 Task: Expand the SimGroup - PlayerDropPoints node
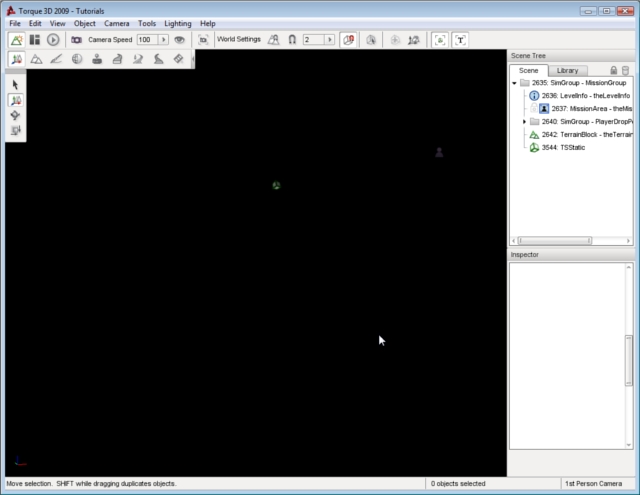click(x=524, y=122)
